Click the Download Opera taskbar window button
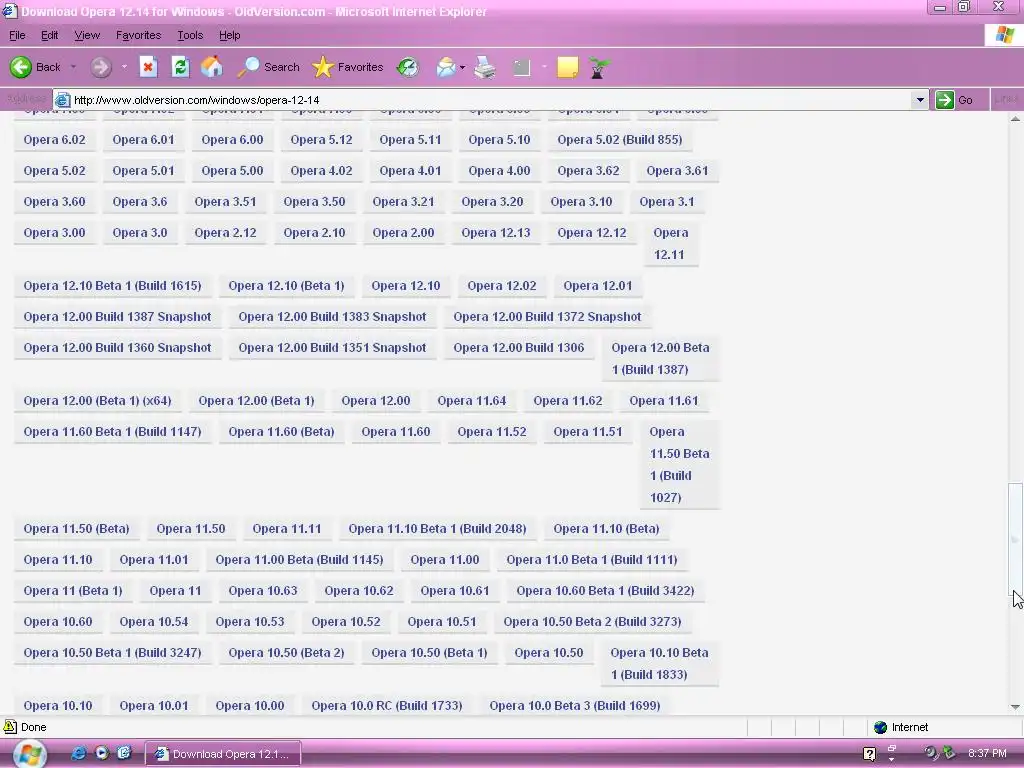The width and height of the screenshot is (1024, 768). (222, 754)
